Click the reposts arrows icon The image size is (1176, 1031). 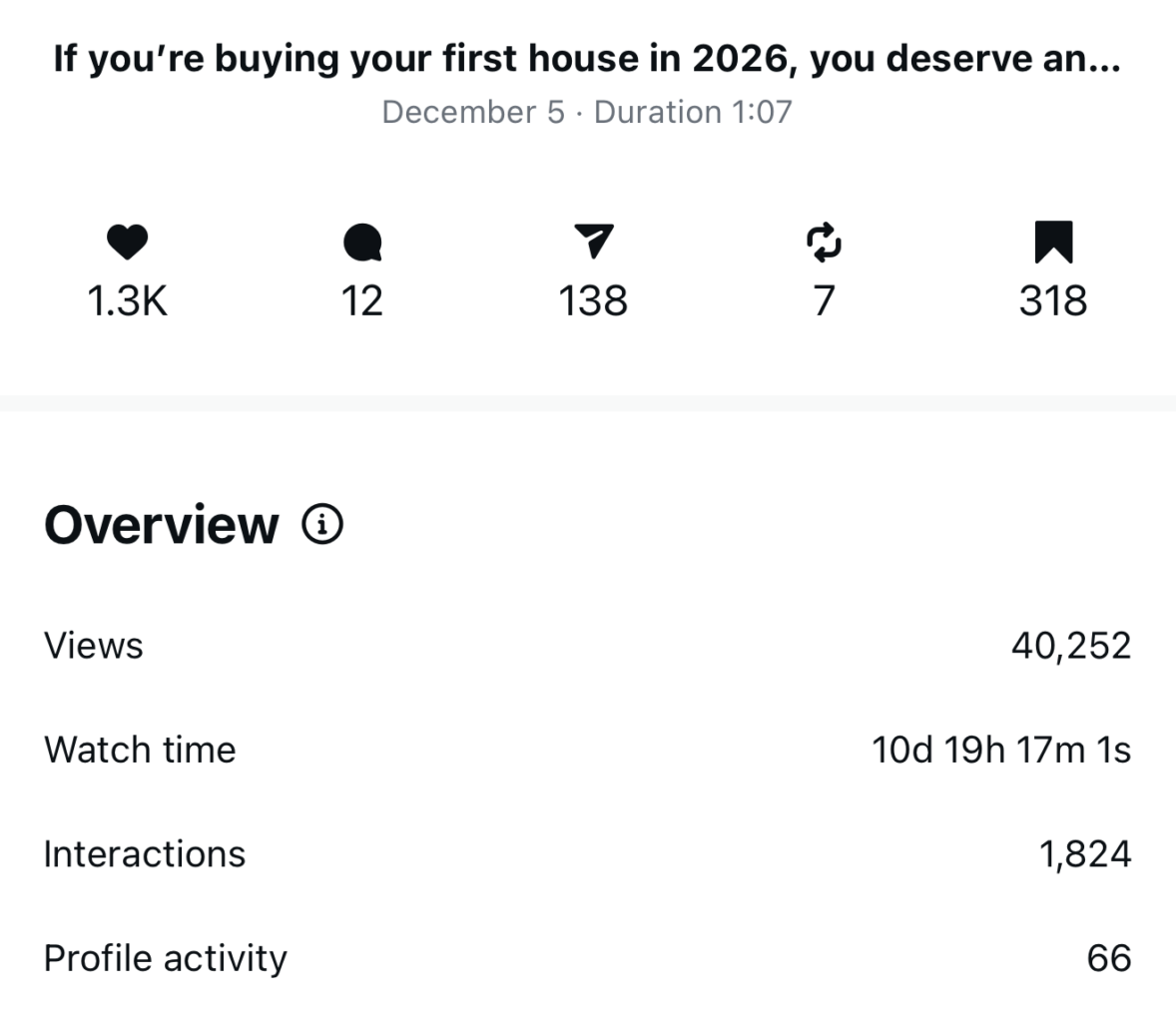tap(824, 242)
